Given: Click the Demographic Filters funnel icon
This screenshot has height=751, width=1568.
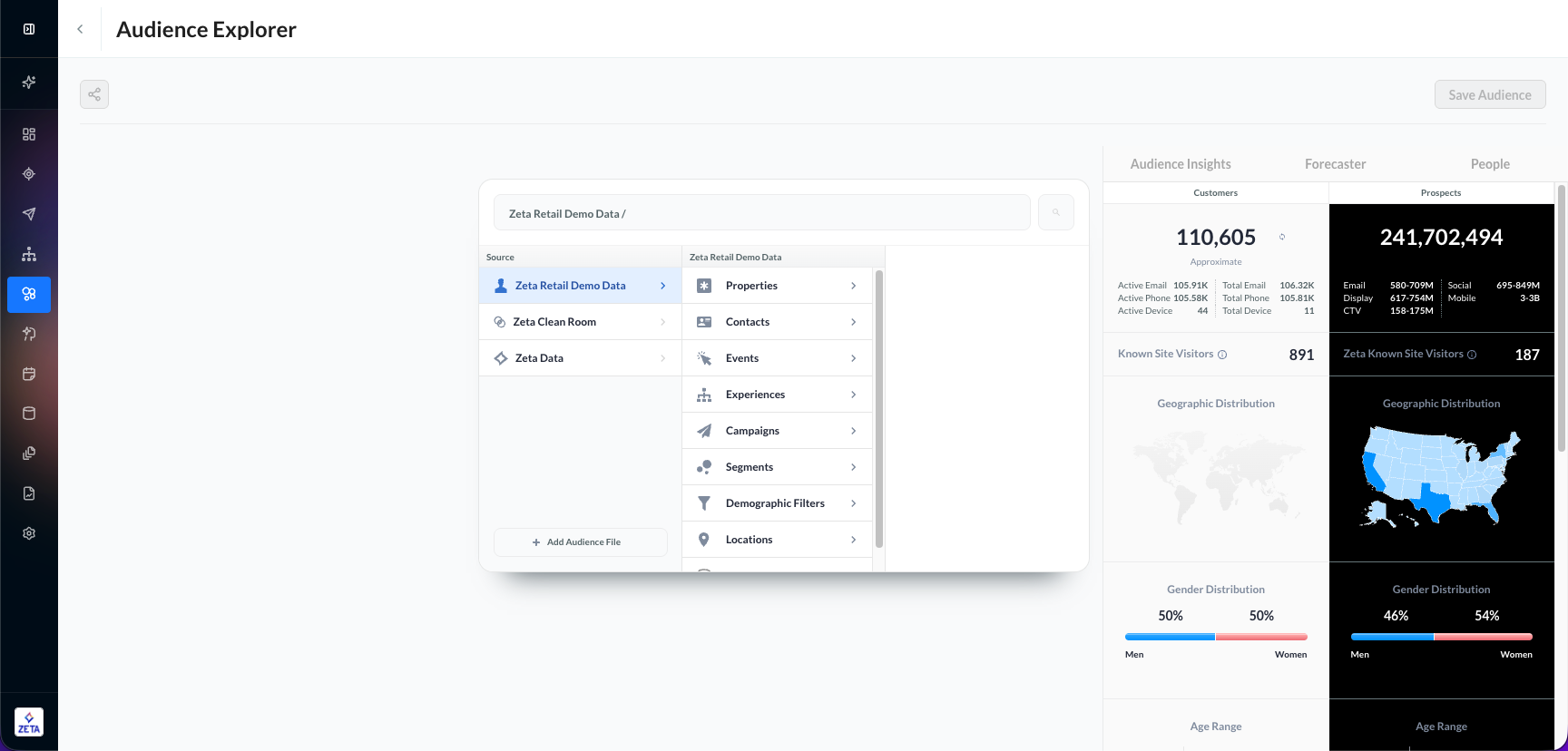Looking at the screenshot, I should [704, 503].
